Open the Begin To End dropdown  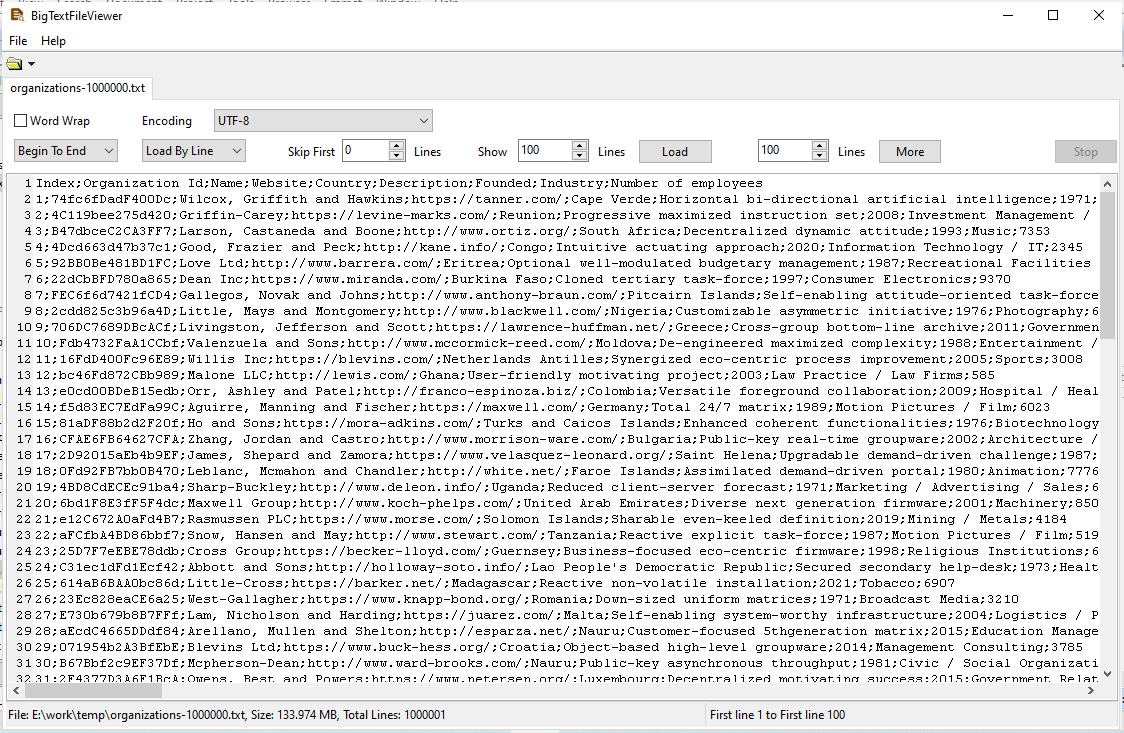[66, 151]
